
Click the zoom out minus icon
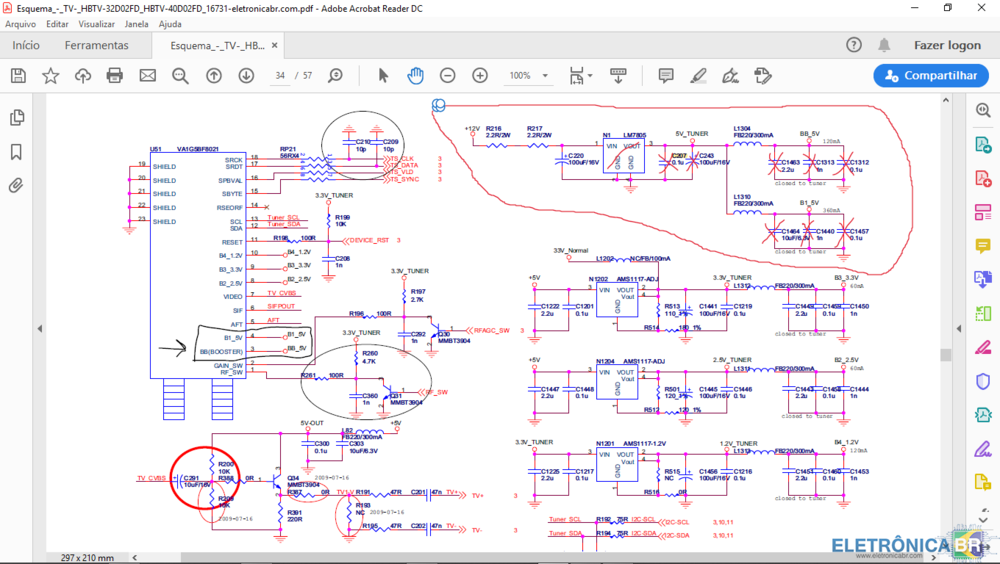pyautogui.click(x=448, y=76)
